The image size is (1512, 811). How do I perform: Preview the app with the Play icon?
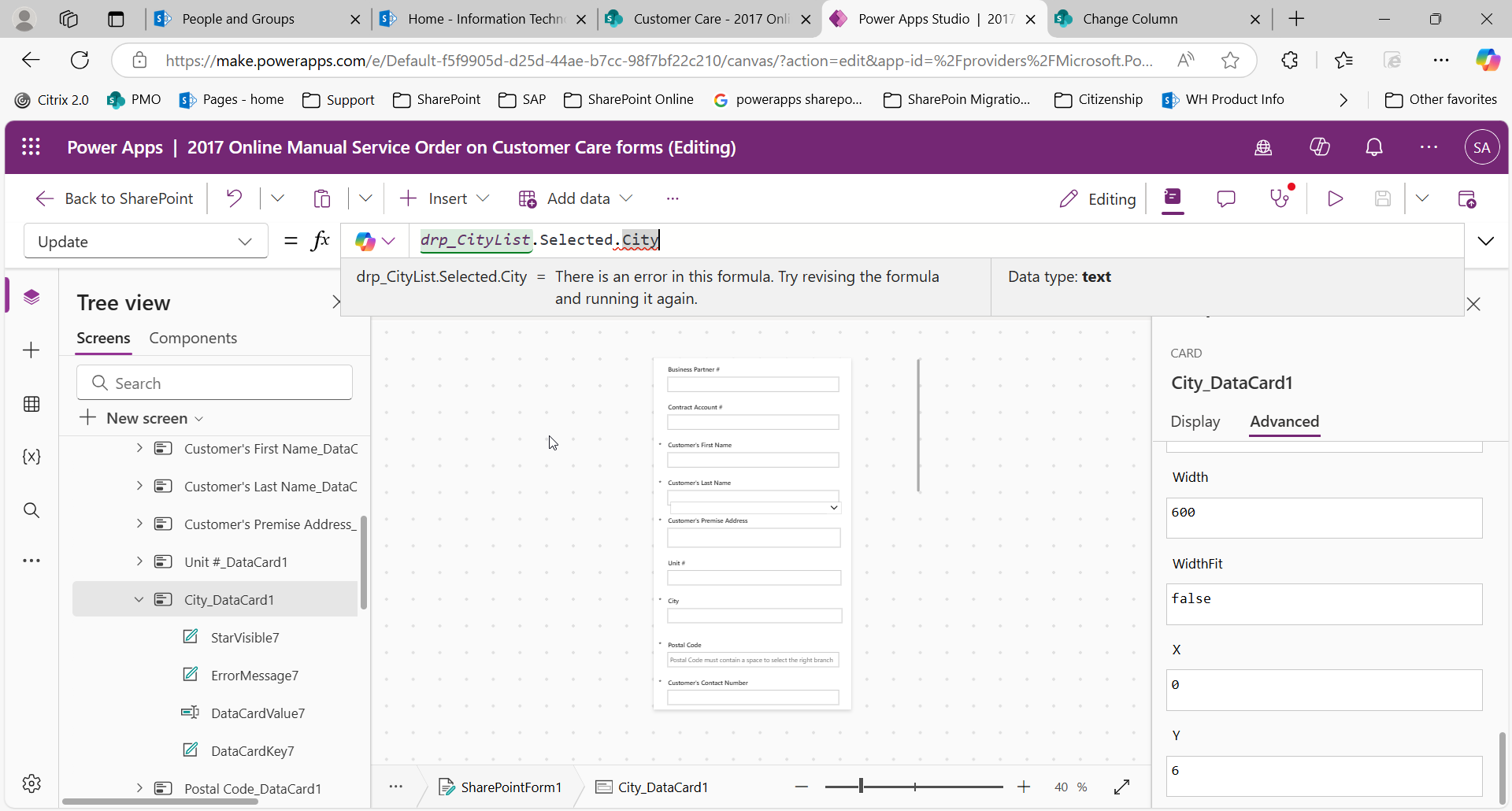coord(1335,198)
